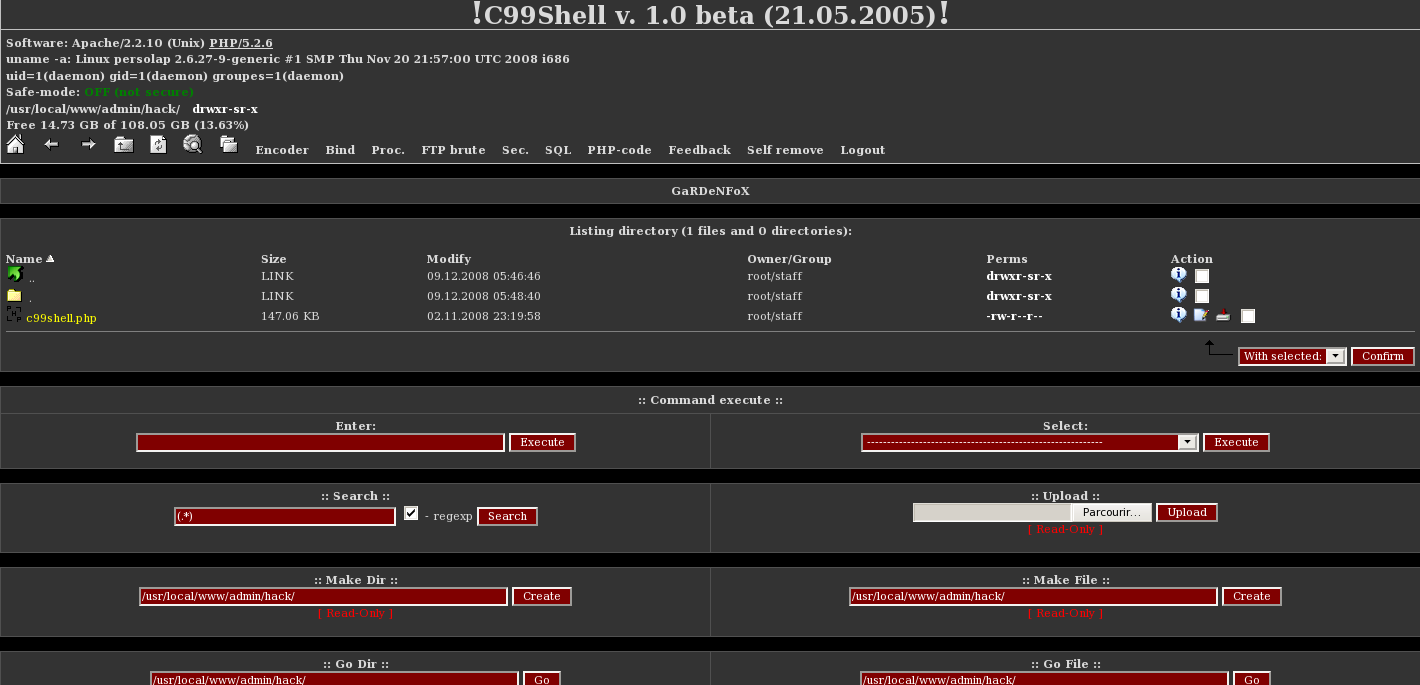Click the download icon for c99shell.php

tap(1222, 315)
